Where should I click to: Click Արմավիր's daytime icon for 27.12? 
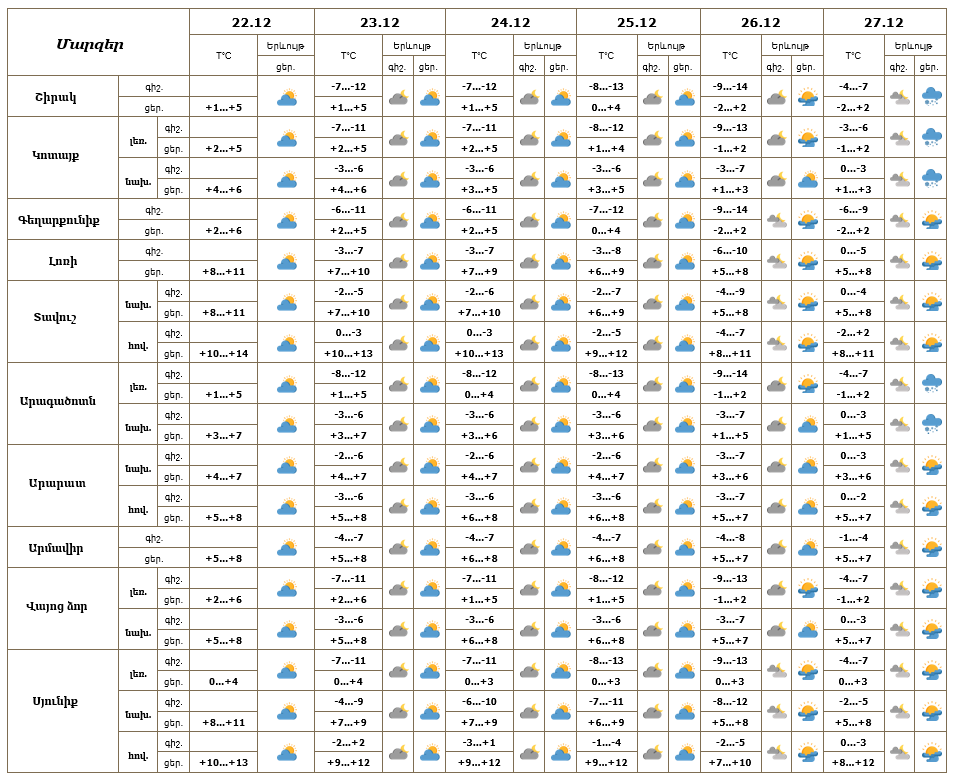[931, 548]
